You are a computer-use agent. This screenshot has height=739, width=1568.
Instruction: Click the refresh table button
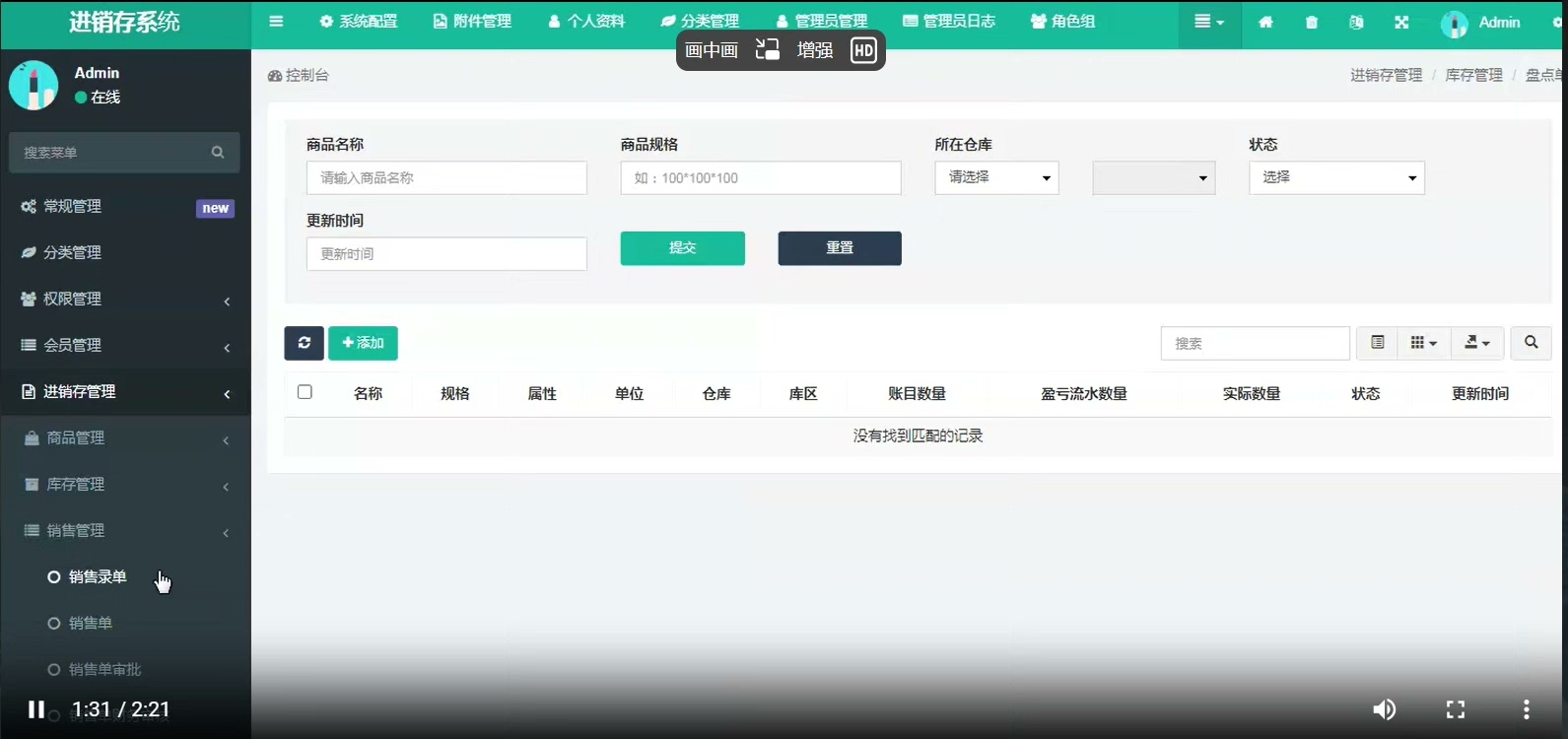click(304, 343)
